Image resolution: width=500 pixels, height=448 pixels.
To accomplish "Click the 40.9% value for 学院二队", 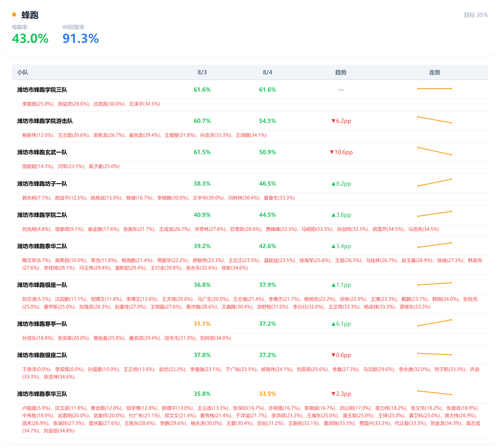I will [202, 215].
